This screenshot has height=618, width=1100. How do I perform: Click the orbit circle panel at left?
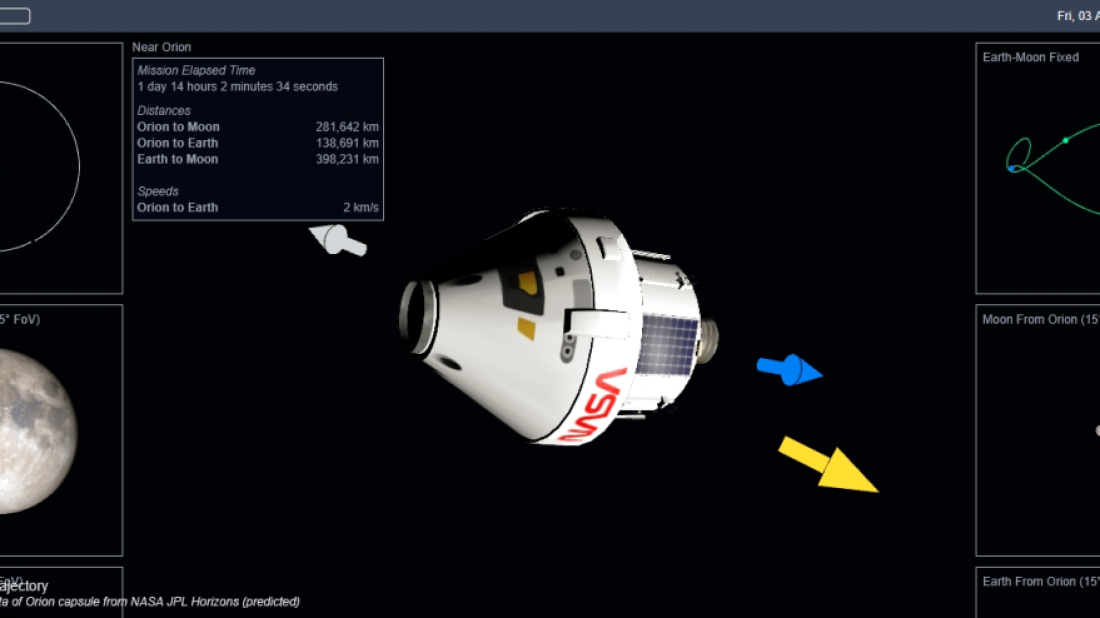tap(61, 168)
